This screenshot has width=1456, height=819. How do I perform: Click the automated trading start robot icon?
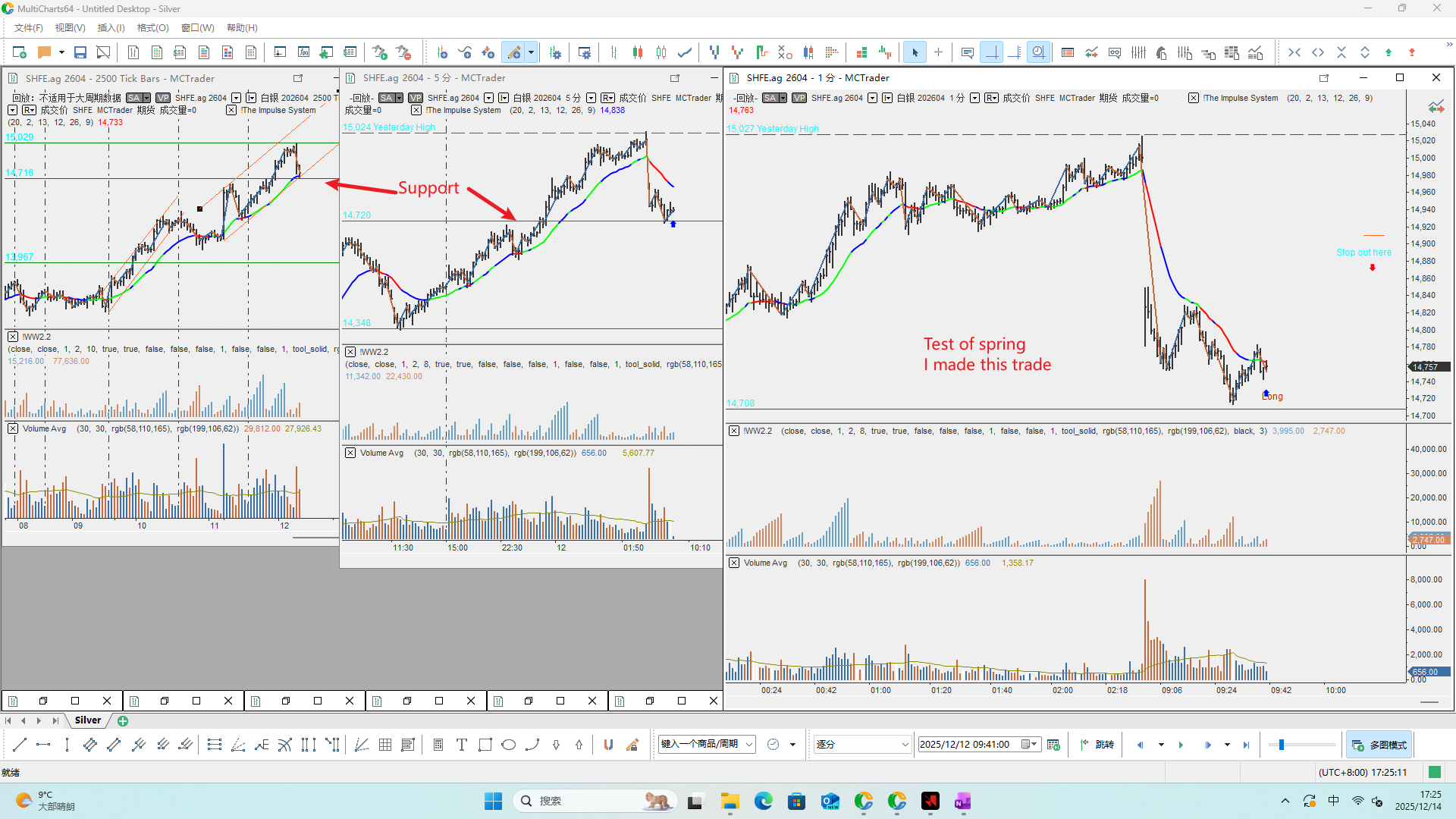pyautogui.click(x=380, y=52)
